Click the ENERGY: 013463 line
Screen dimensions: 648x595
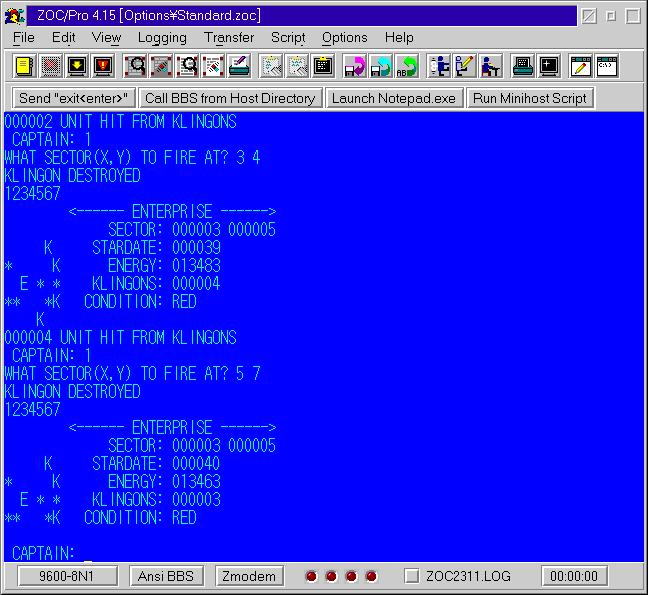click(x=164, y=481)
